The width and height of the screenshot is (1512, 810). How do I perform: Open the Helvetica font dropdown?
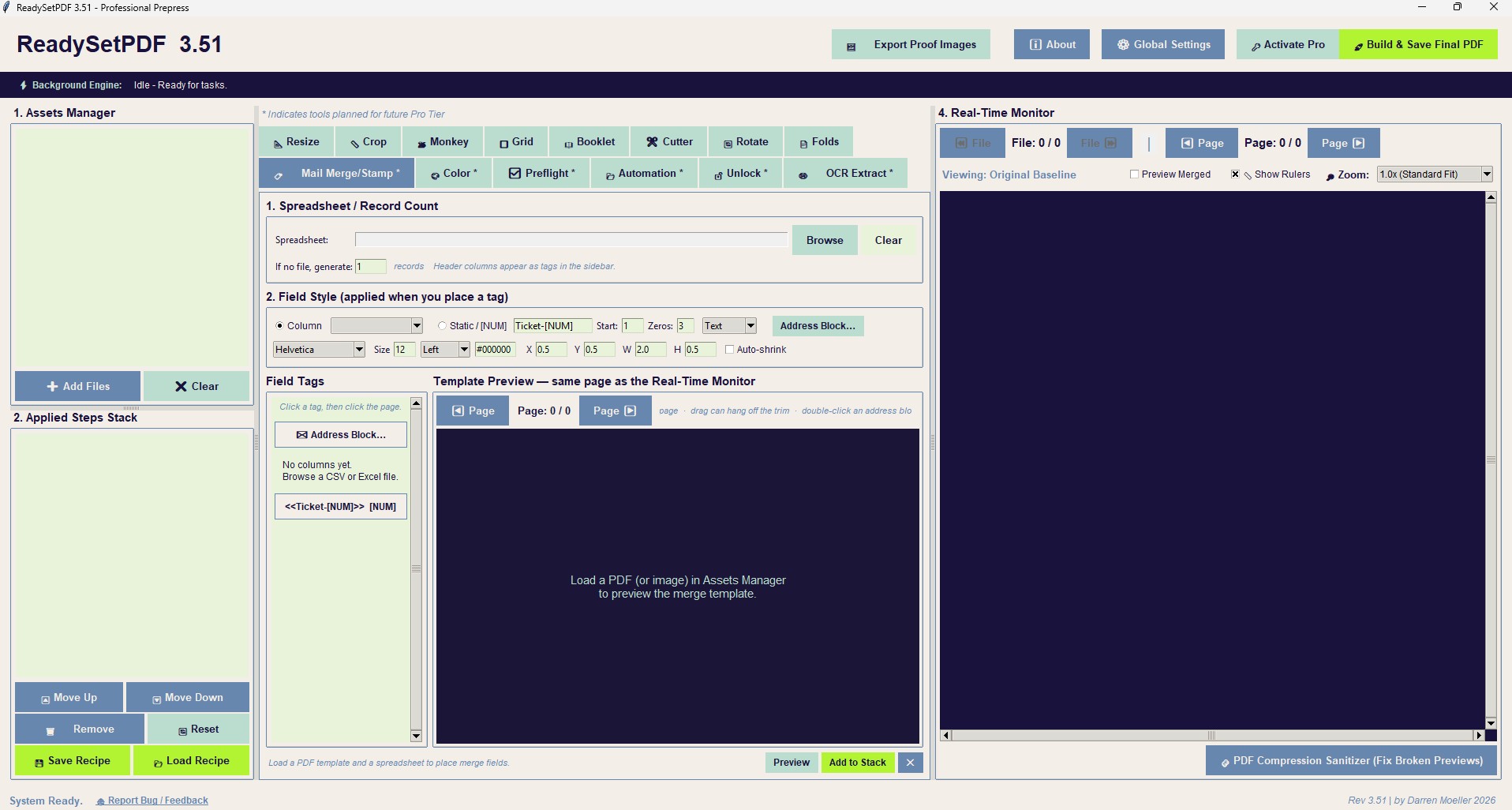coord(319,350)
